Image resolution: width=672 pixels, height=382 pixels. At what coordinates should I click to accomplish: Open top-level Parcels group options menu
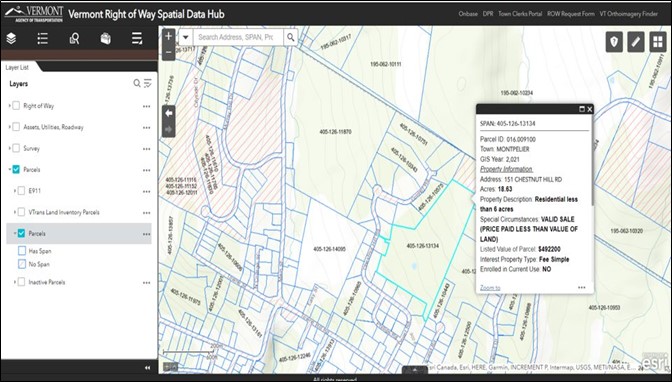tap(147, 170)
